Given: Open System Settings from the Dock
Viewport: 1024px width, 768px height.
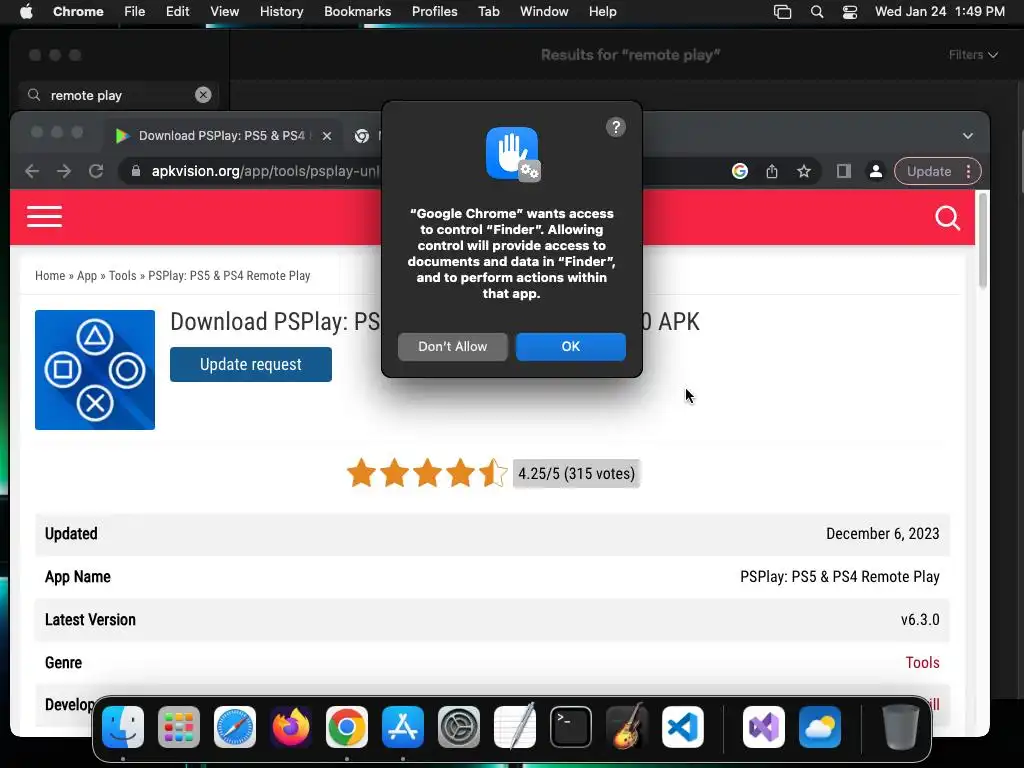Looking at the screenshot, I should (458, 727).
